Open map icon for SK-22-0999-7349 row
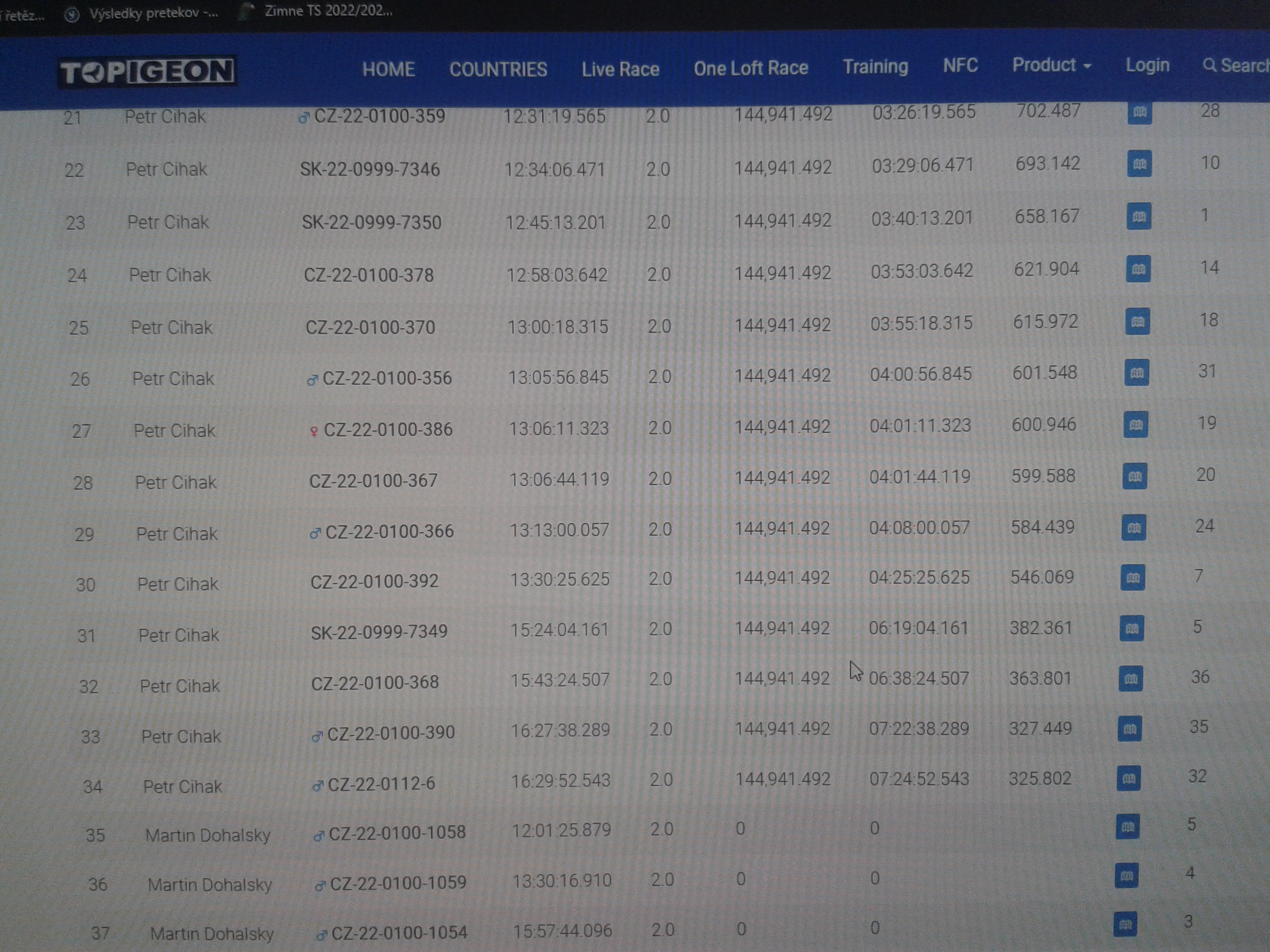Image resolution: width=1270 pixels, height=952 pixels. point(1132,628)
